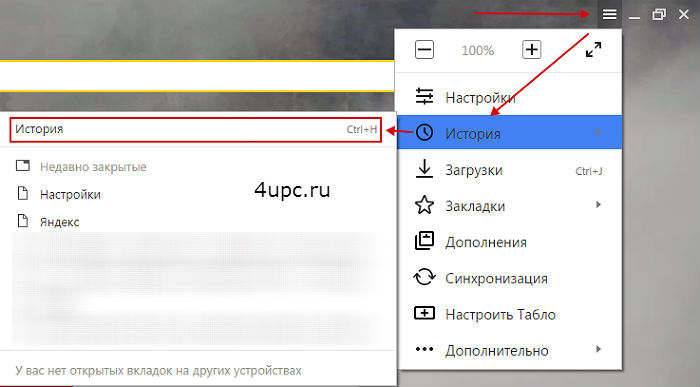Enter fullscreen mode via the arrows icon
700x387 pixels.
point(593,50)
